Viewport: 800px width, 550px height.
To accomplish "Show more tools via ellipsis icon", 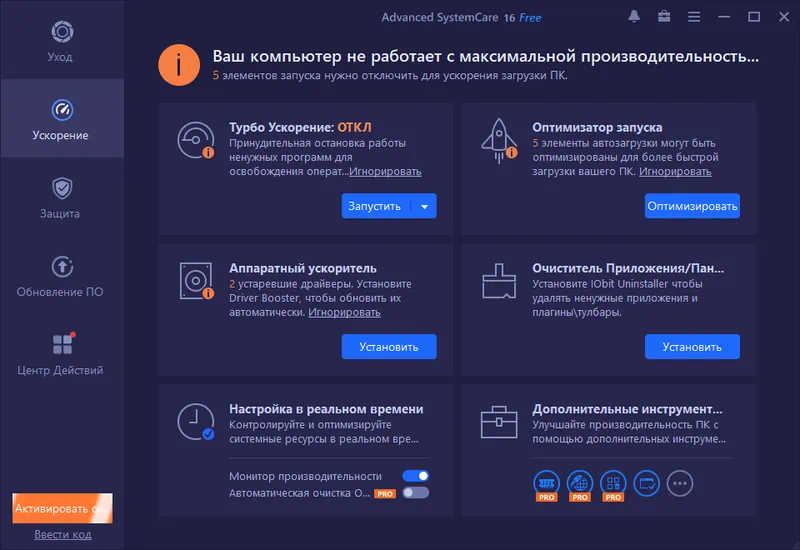I will pos(680,483).
